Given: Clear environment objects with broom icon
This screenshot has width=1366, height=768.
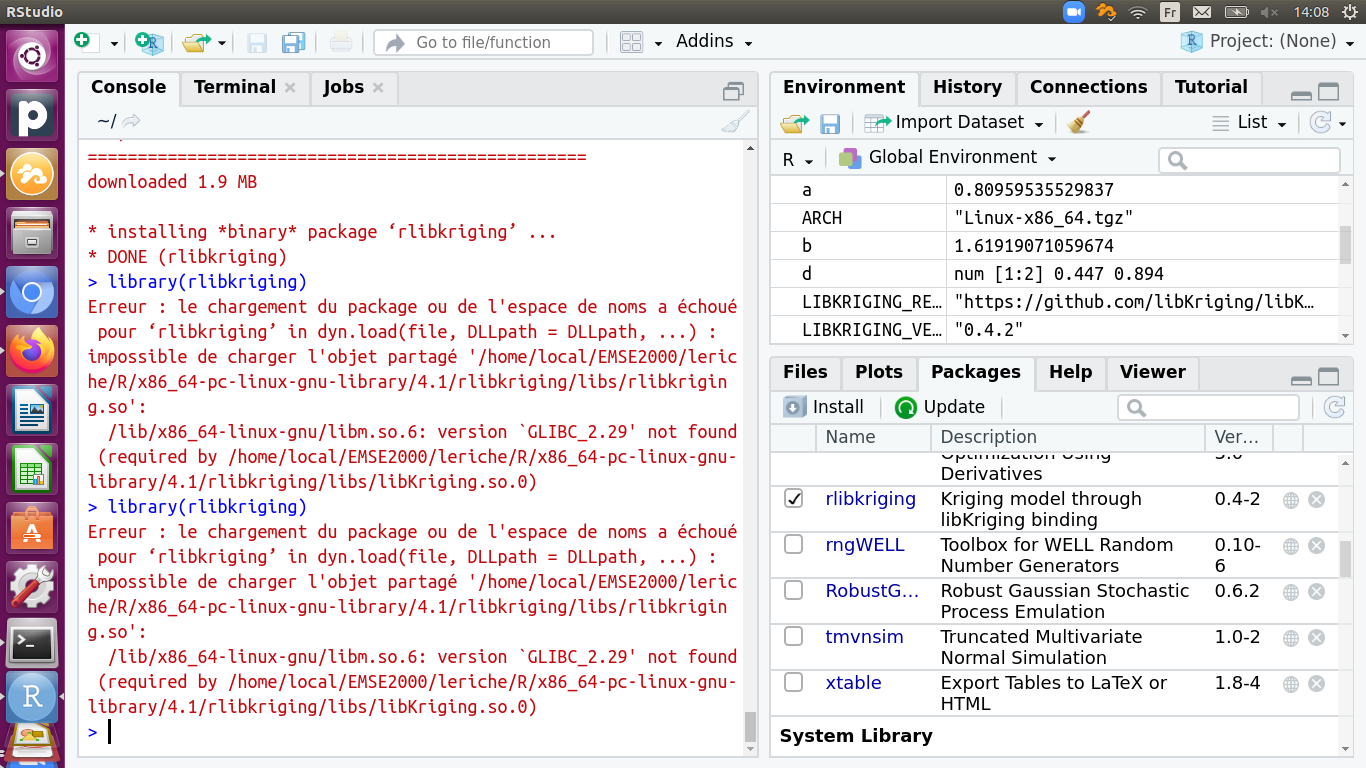Looking at the screenshot, I should click(1078, 122).
